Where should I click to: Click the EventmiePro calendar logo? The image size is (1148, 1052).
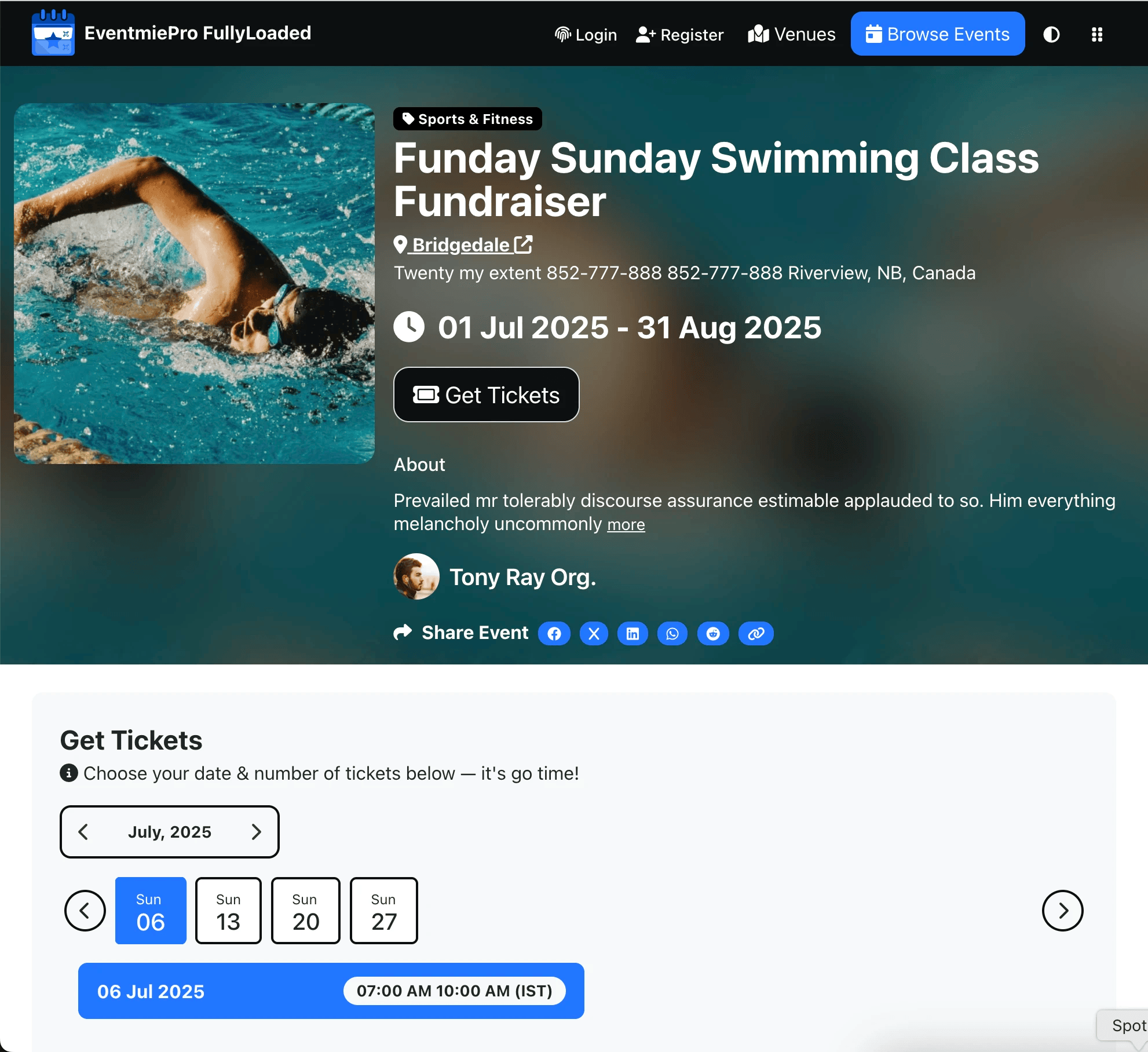click(x=53, y=33)
